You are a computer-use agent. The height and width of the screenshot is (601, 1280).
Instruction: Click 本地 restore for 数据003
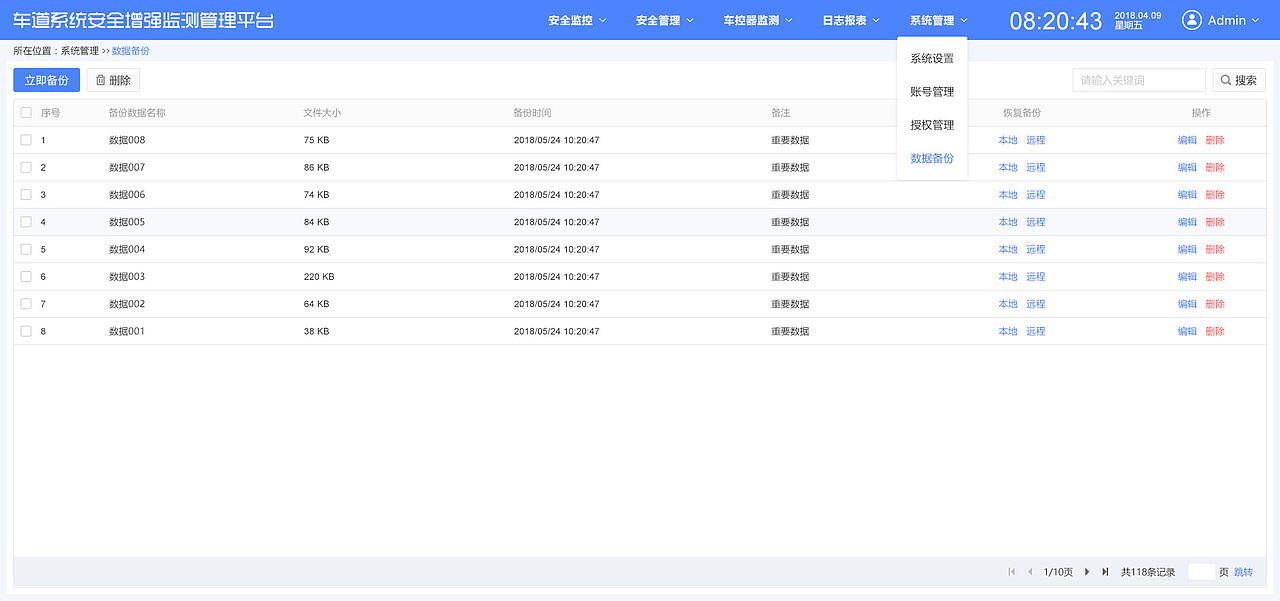[x=1008, y=276]
